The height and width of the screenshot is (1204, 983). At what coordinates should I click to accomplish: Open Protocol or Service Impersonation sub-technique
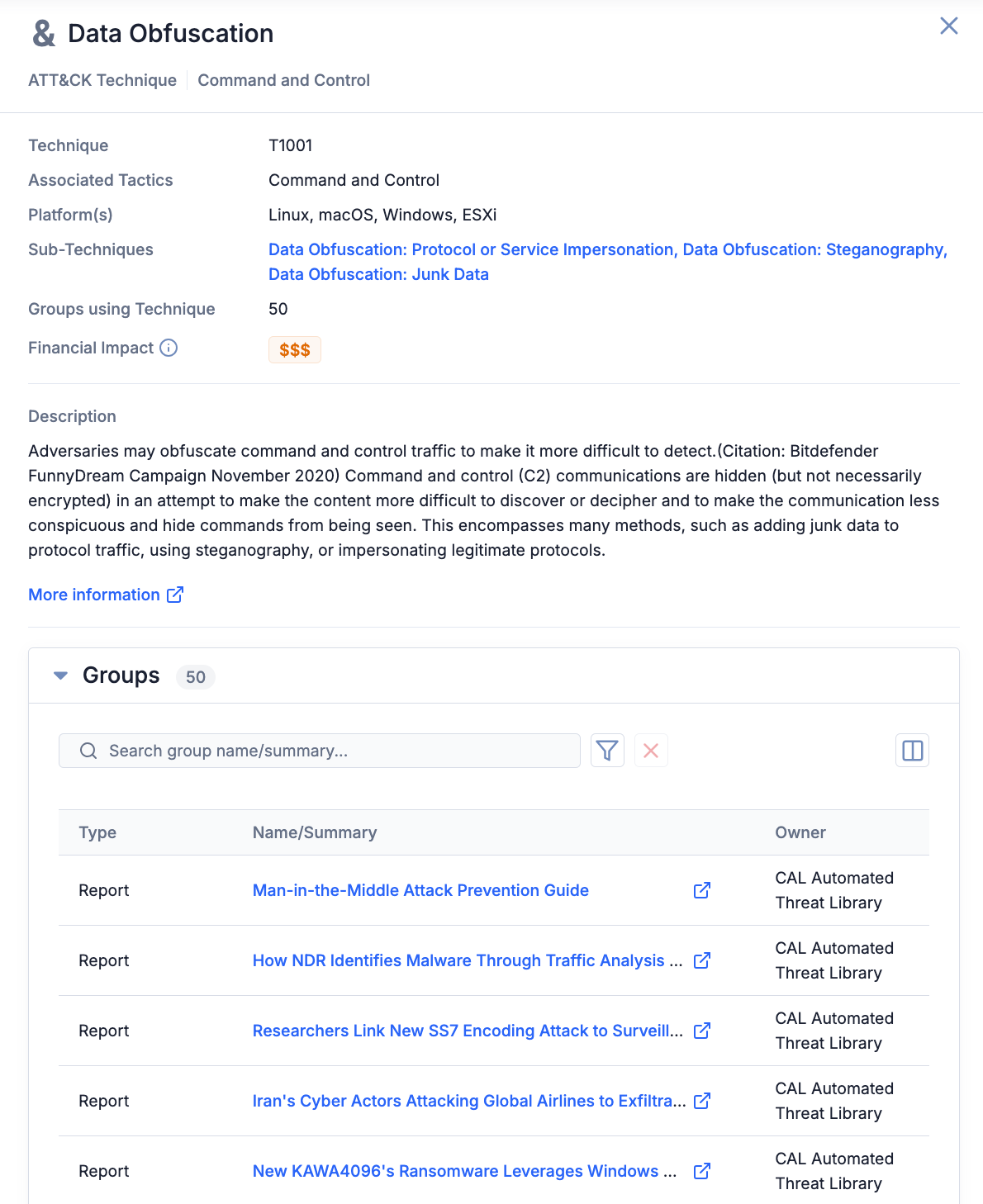(471, 249)
